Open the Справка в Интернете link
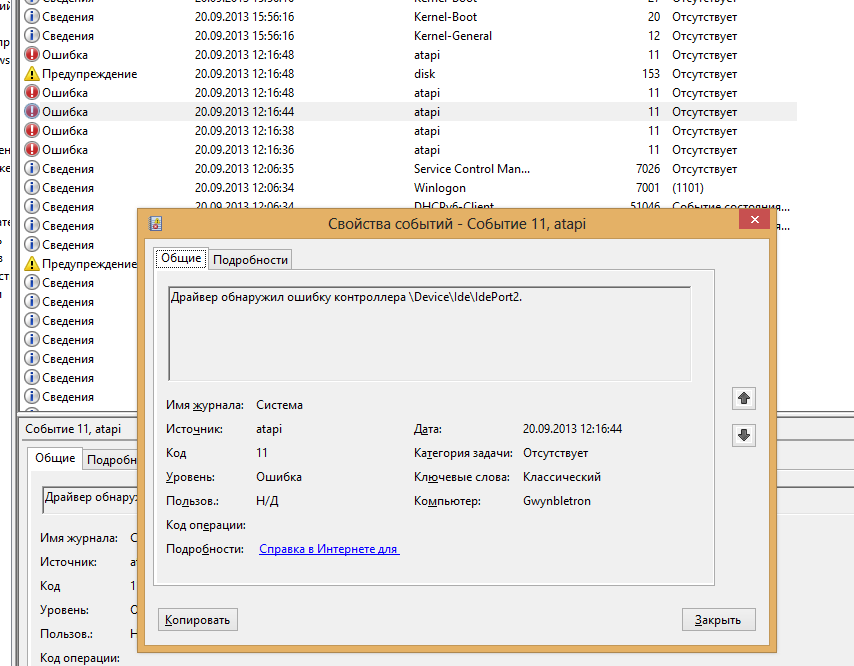Image resolution: width=854 pixels, height=666 pixels. pyautogui.click(x=329, y=549)
